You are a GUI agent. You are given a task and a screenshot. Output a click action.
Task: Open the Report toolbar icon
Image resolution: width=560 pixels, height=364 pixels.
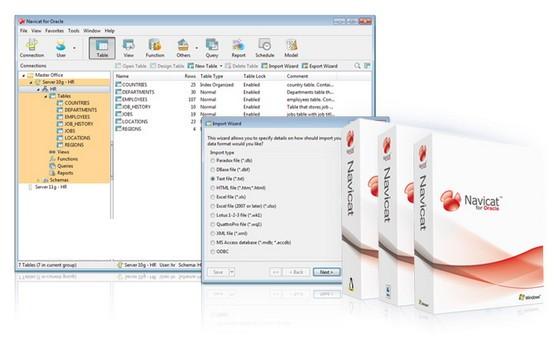click(x=238, y=48)
